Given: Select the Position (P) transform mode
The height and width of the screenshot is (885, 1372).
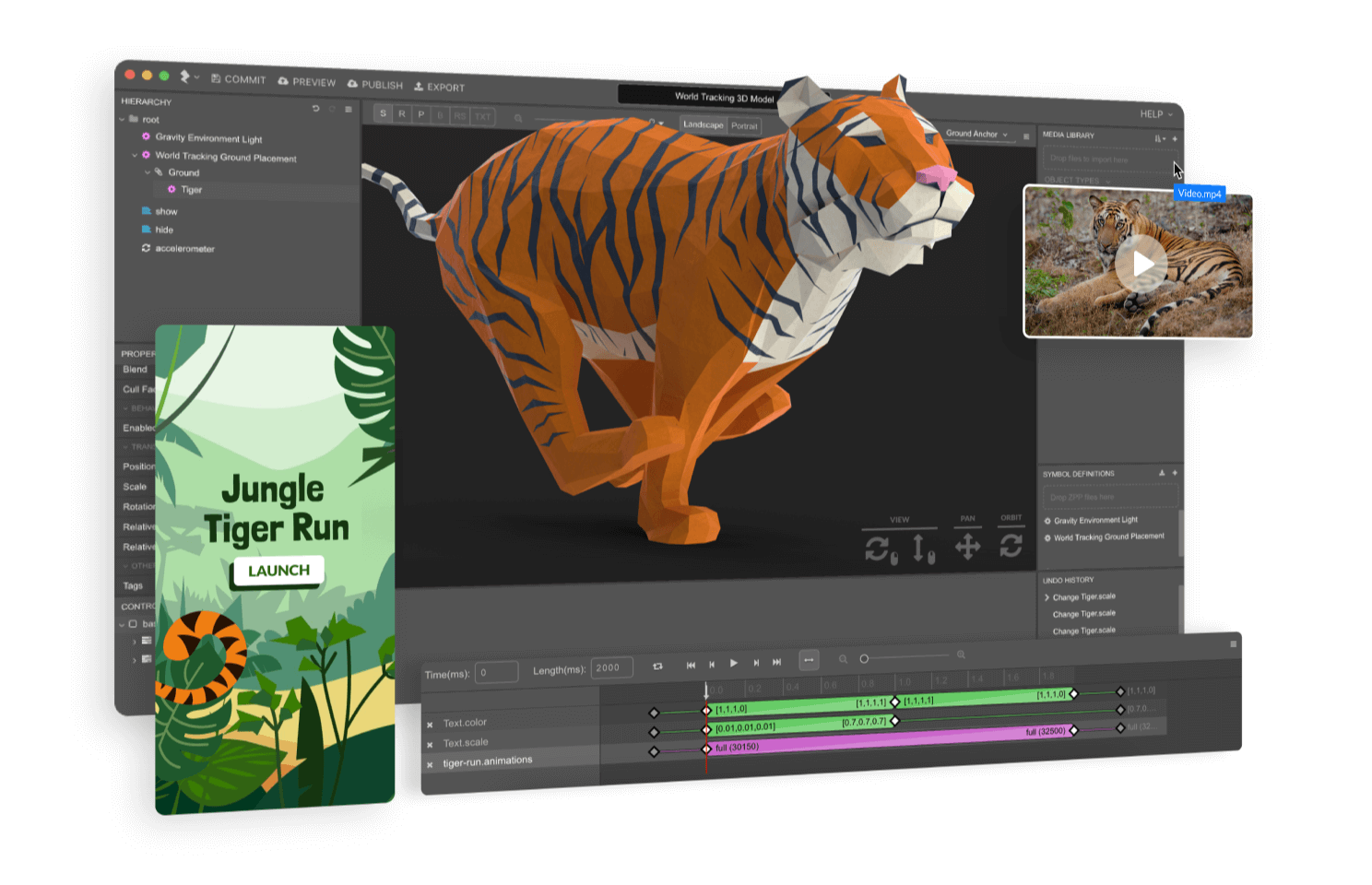Looking at the screenshot, I should tap(422, 113).
